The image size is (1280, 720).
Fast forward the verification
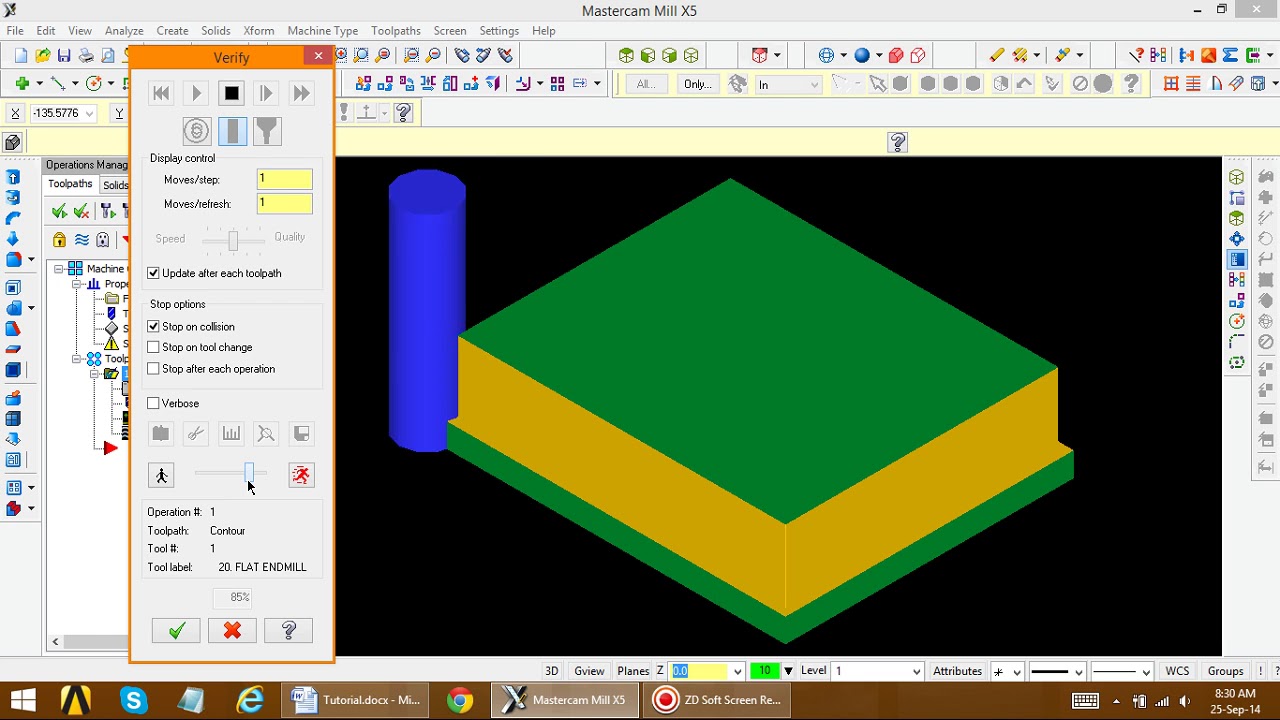click(x=300, y=93)
